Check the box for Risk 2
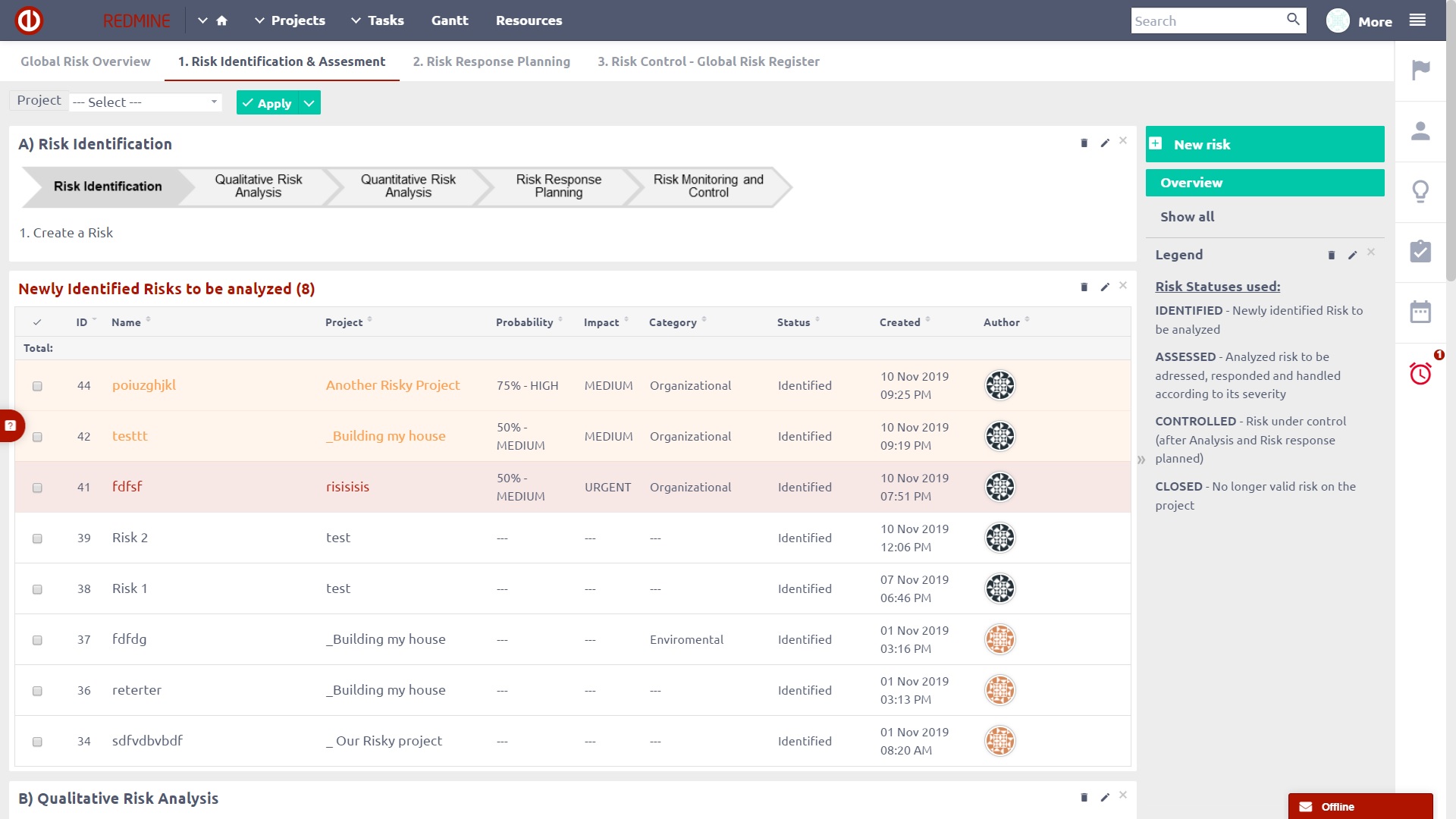The height and width of the screenshot is (819, 1456). click(37, 538)
